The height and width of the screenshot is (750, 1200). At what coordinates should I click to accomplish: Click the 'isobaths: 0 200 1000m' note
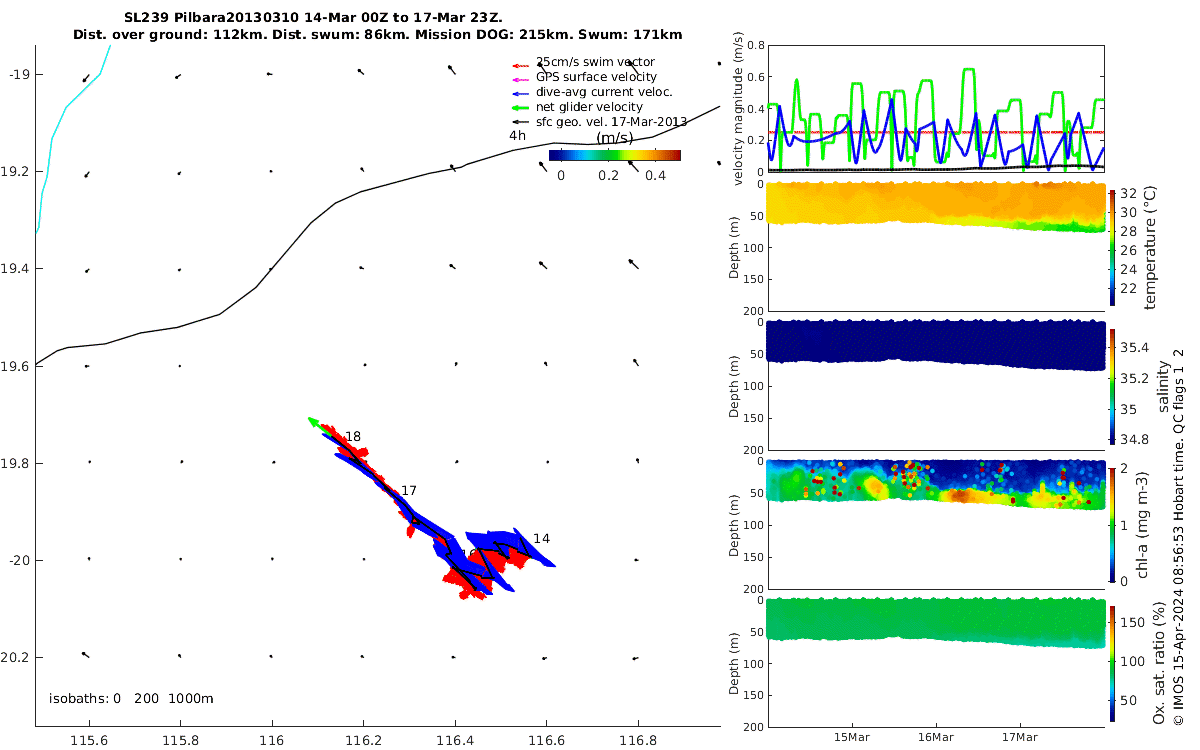131,699
